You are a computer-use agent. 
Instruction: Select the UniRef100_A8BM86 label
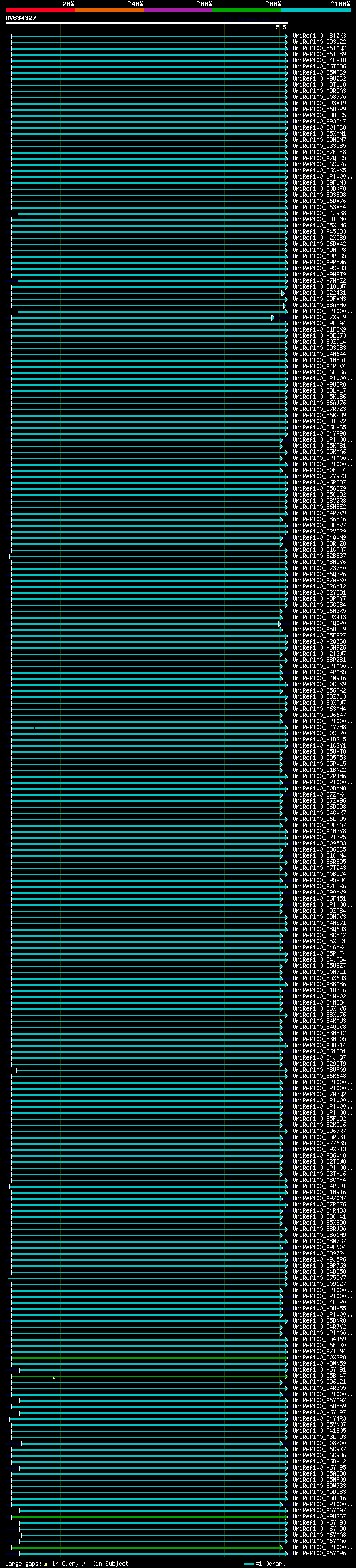coord(319,985)
